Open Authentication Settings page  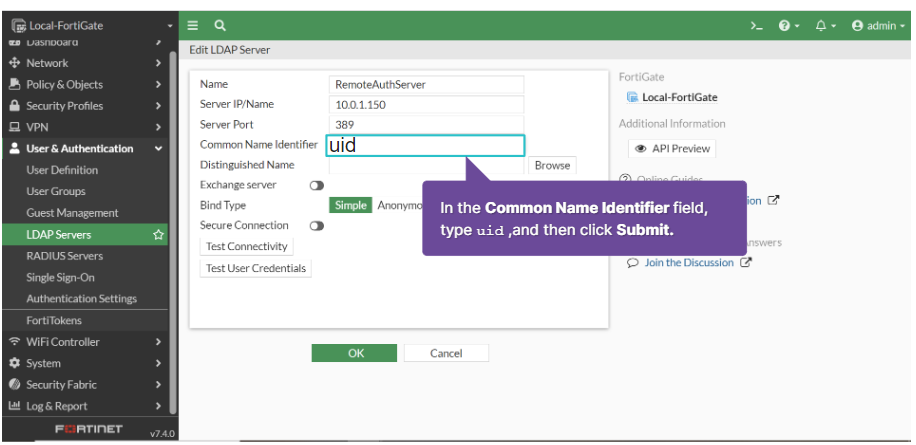point(81,298)
